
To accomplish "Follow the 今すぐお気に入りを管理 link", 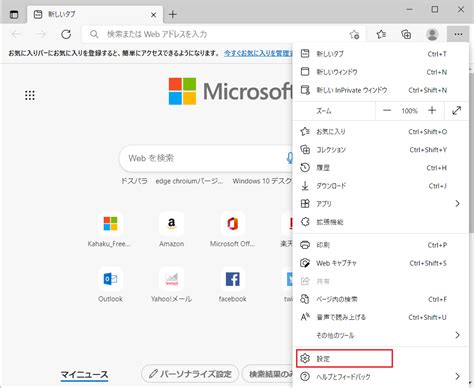I will pyautogui.click(x=258, y=53).
